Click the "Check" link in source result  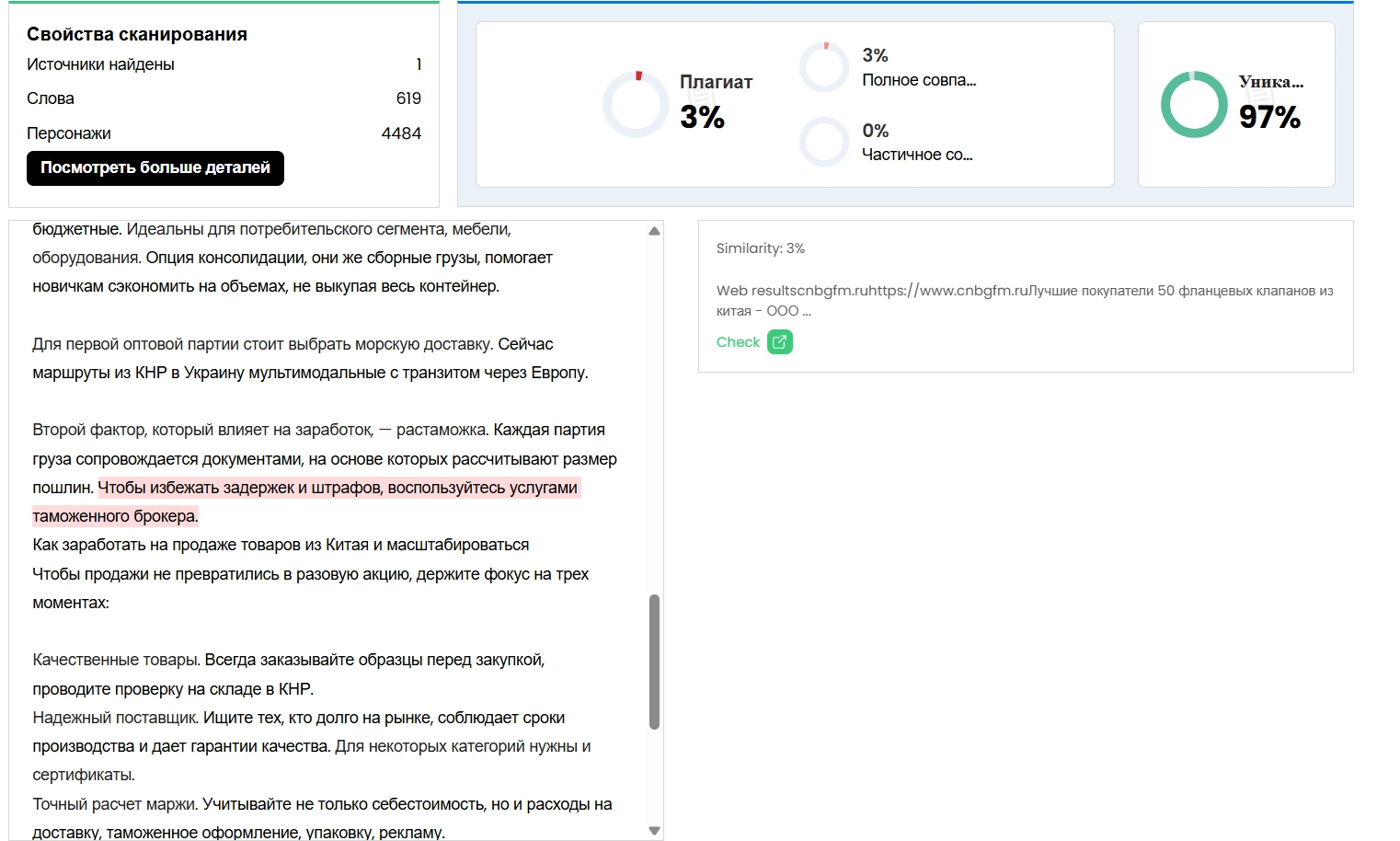tap(738, 342)
